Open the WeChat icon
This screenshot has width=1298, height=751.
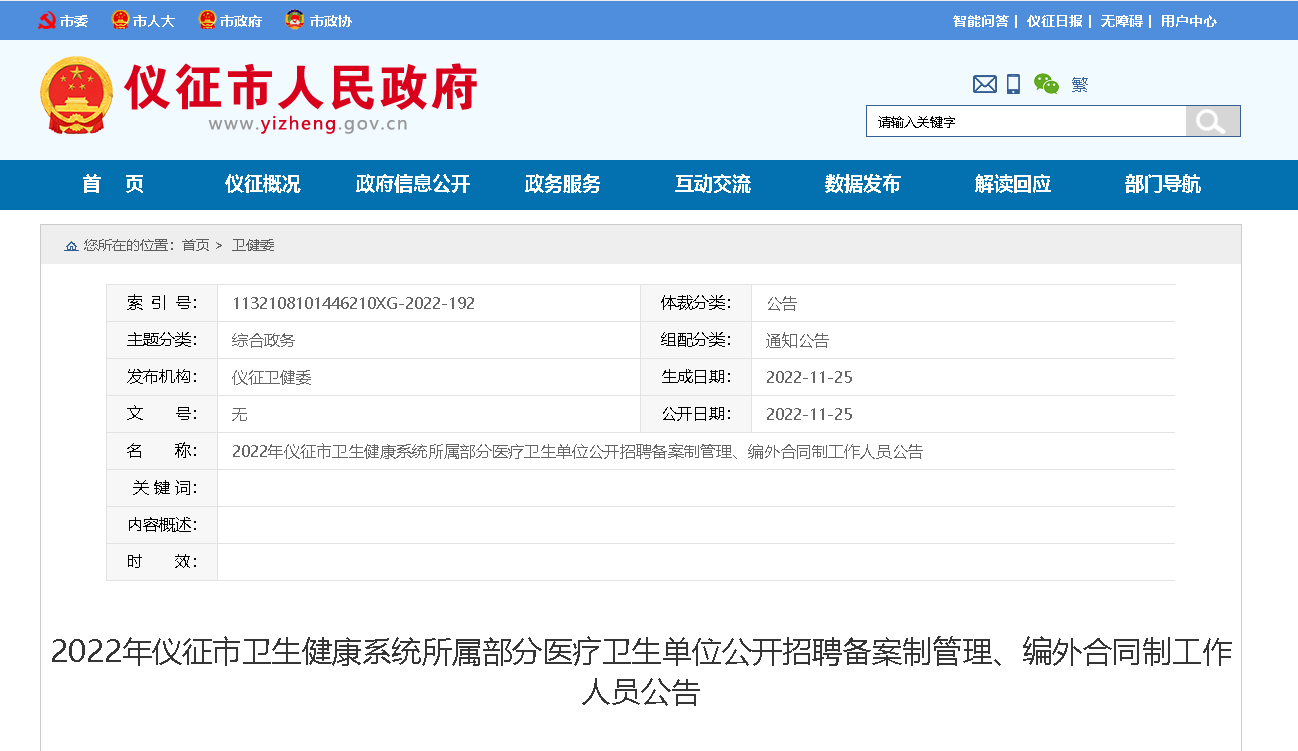point(1046,84)
